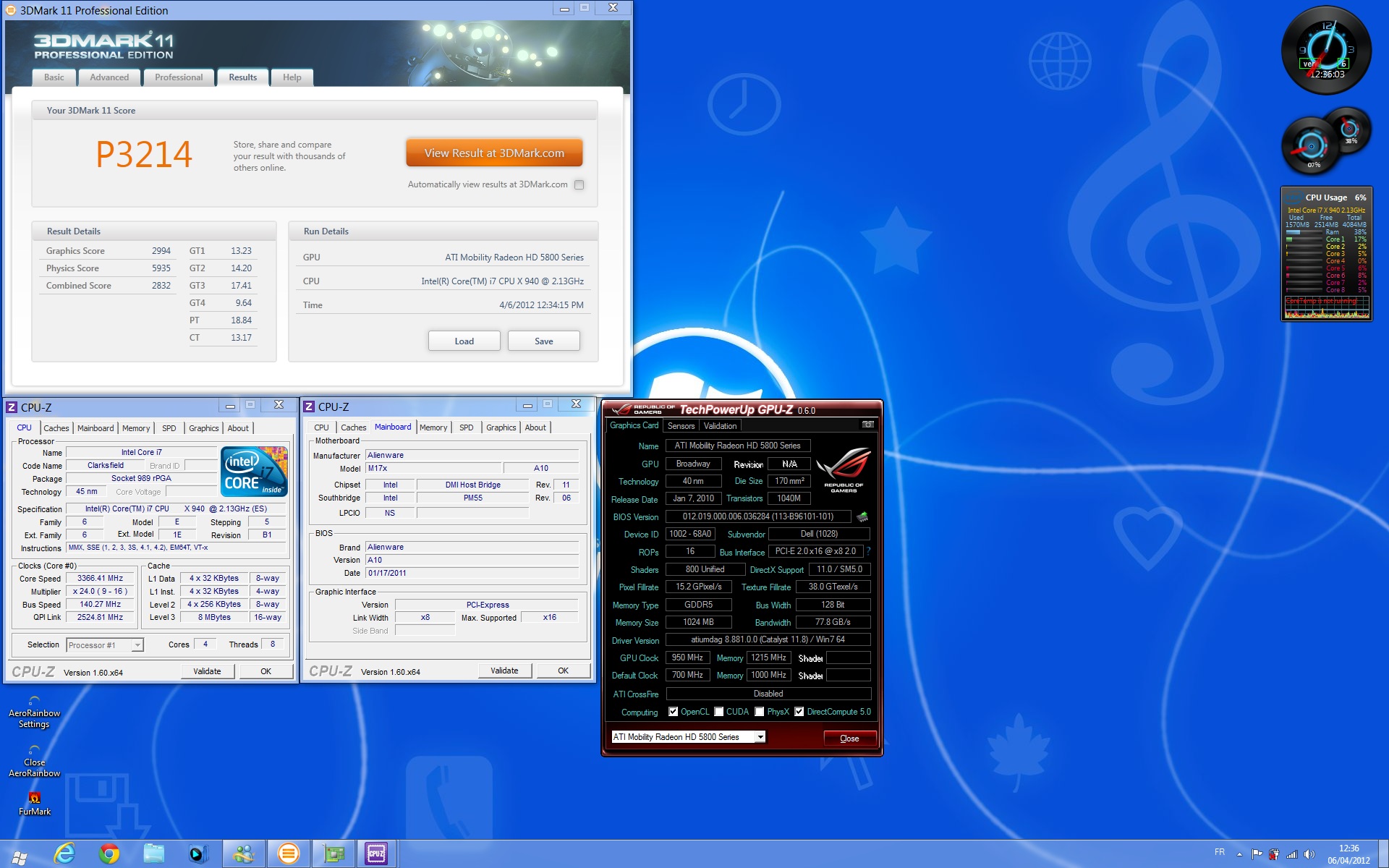Click the Driver Version field in GPU-Z
The image size is (1389, 868).
pos(768,639)
